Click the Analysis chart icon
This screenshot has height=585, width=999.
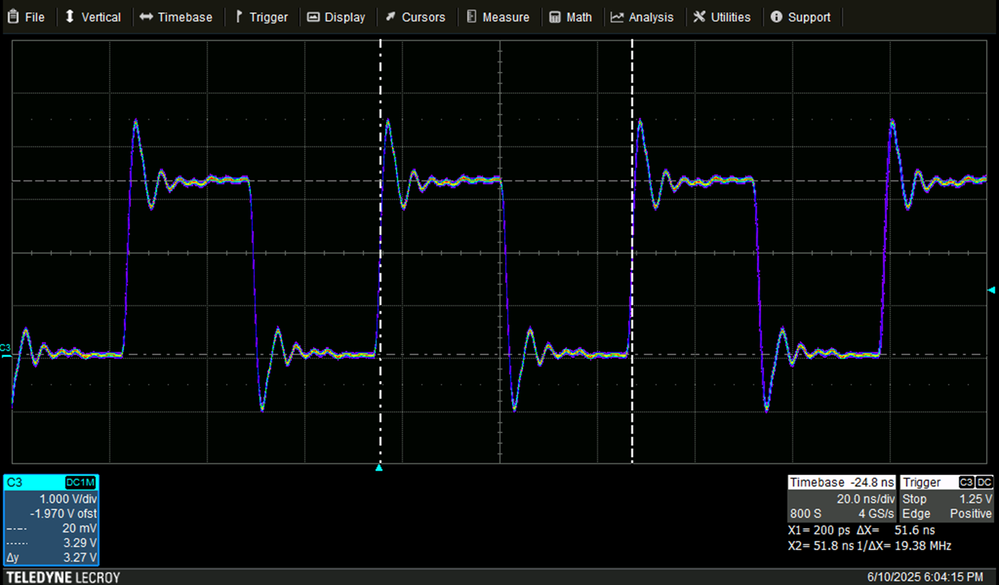click(617, 17)
